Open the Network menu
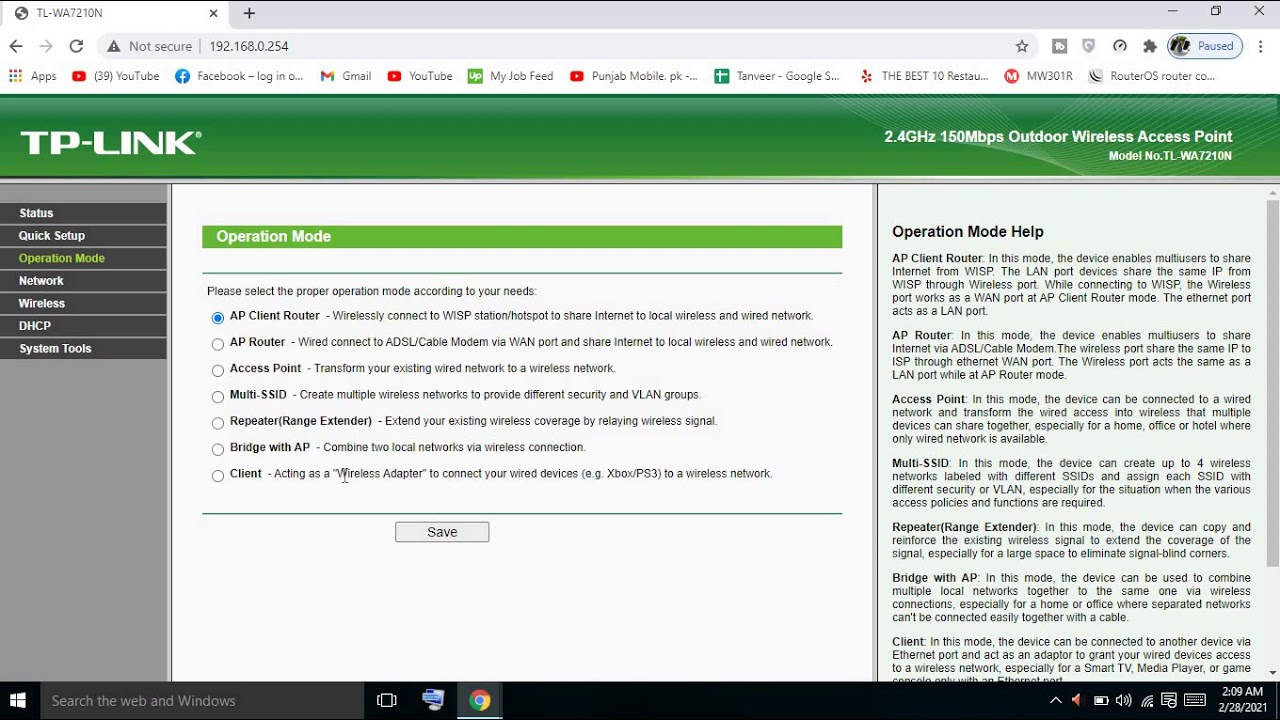The image size is (1280, 720). tap(83, 281)
